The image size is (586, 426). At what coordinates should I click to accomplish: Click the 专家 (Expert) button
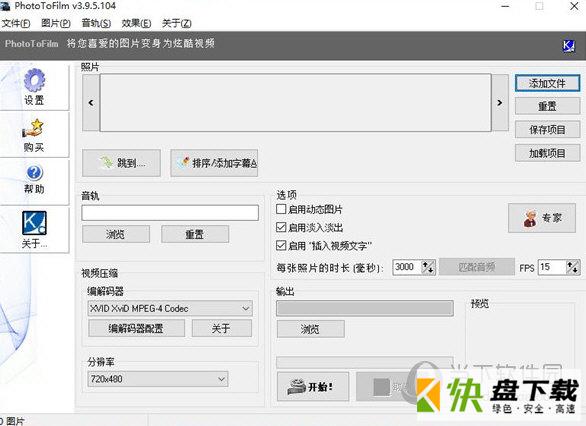coord(542,218)
